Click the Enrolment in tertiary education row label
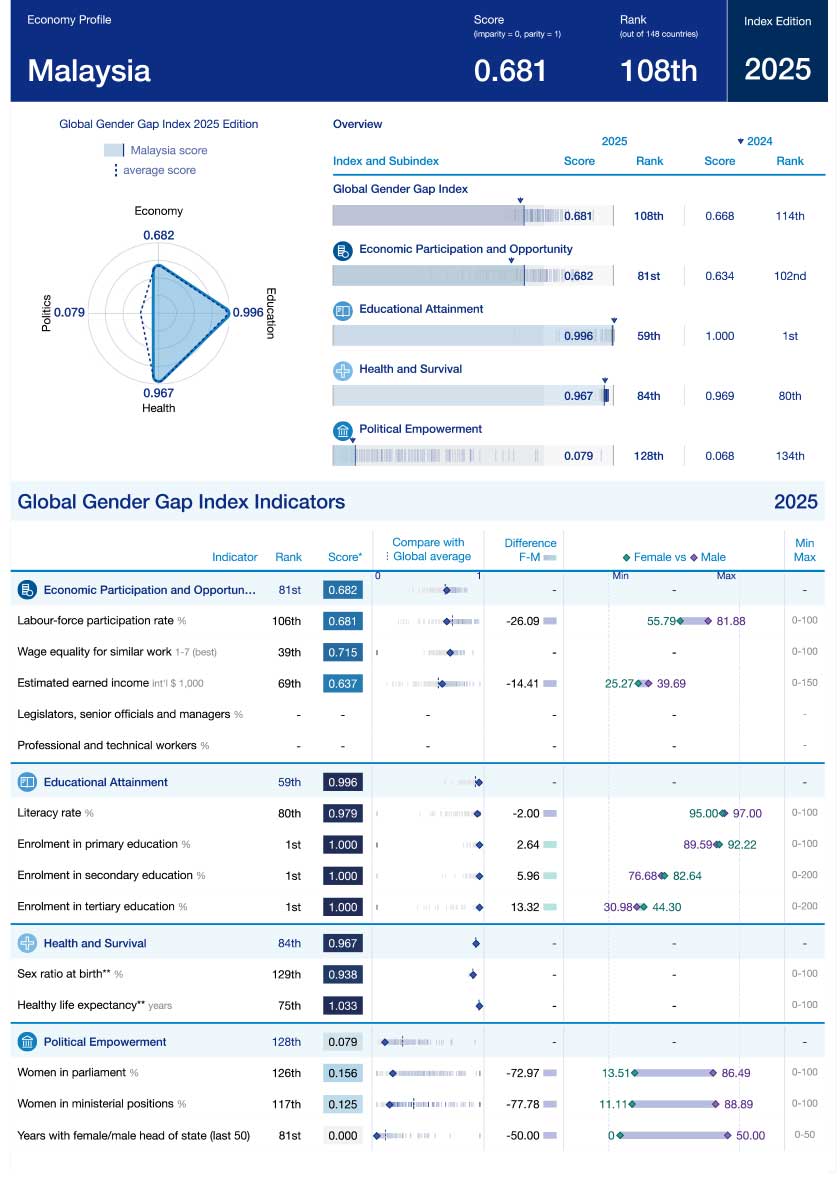Screen dimensions: 840x1178 [96, 907]
